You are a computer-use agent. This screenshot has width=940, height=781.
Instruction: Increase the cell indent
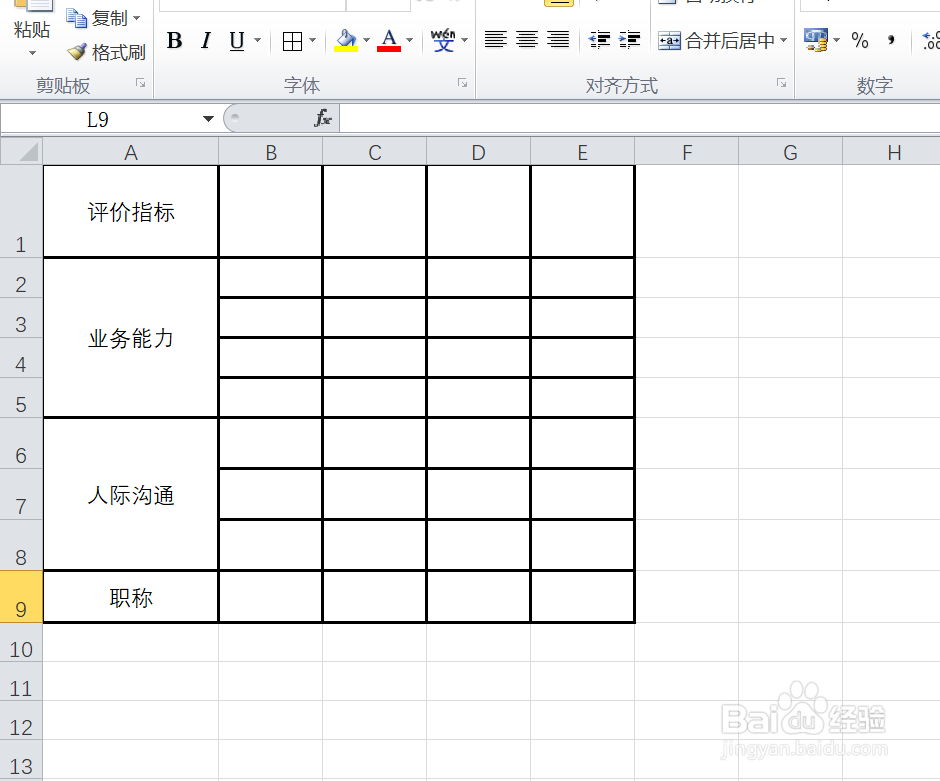click(x=629, y=40)
